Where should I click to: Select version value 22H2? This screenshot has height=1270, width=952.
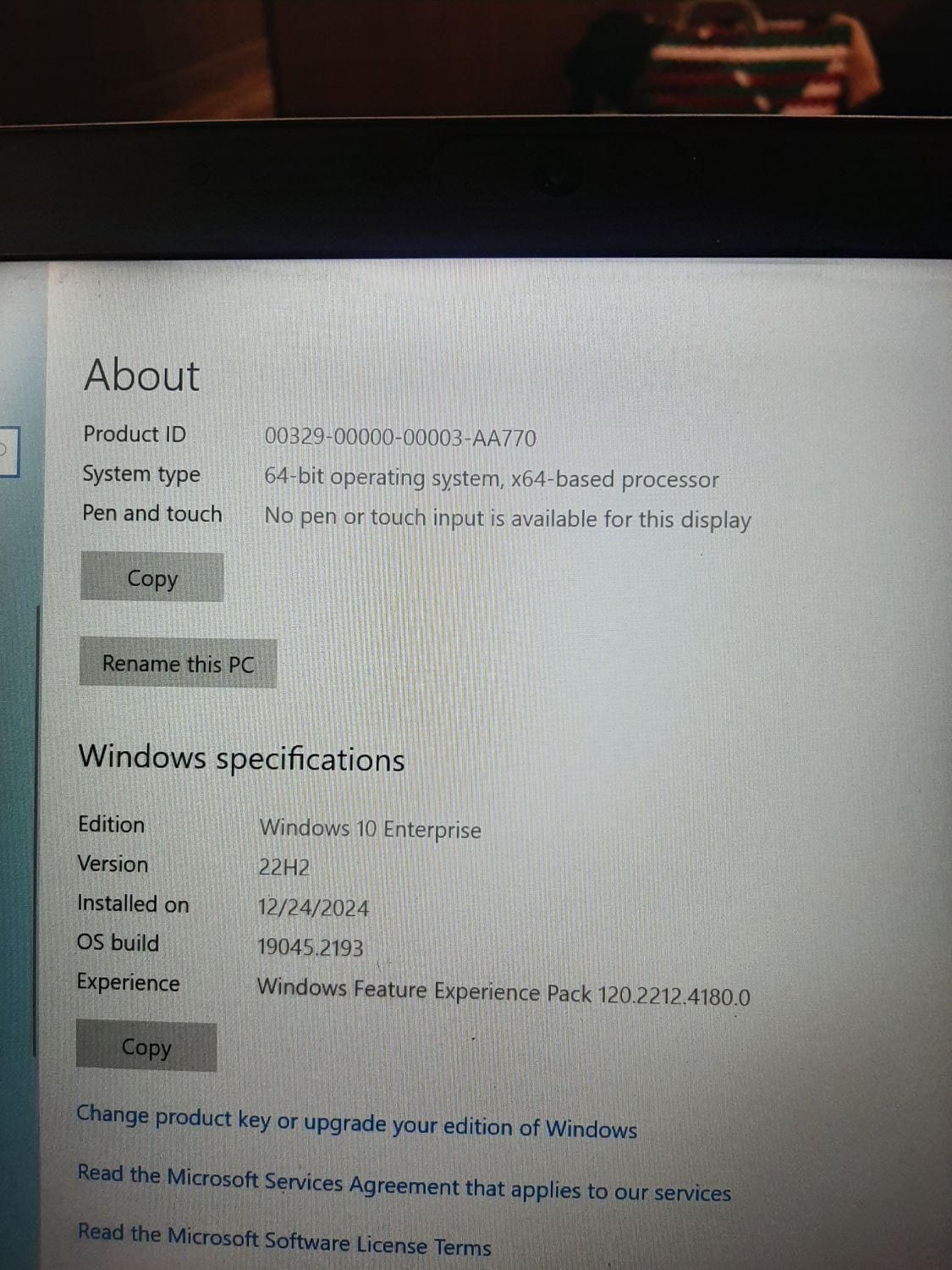(284, 868)
